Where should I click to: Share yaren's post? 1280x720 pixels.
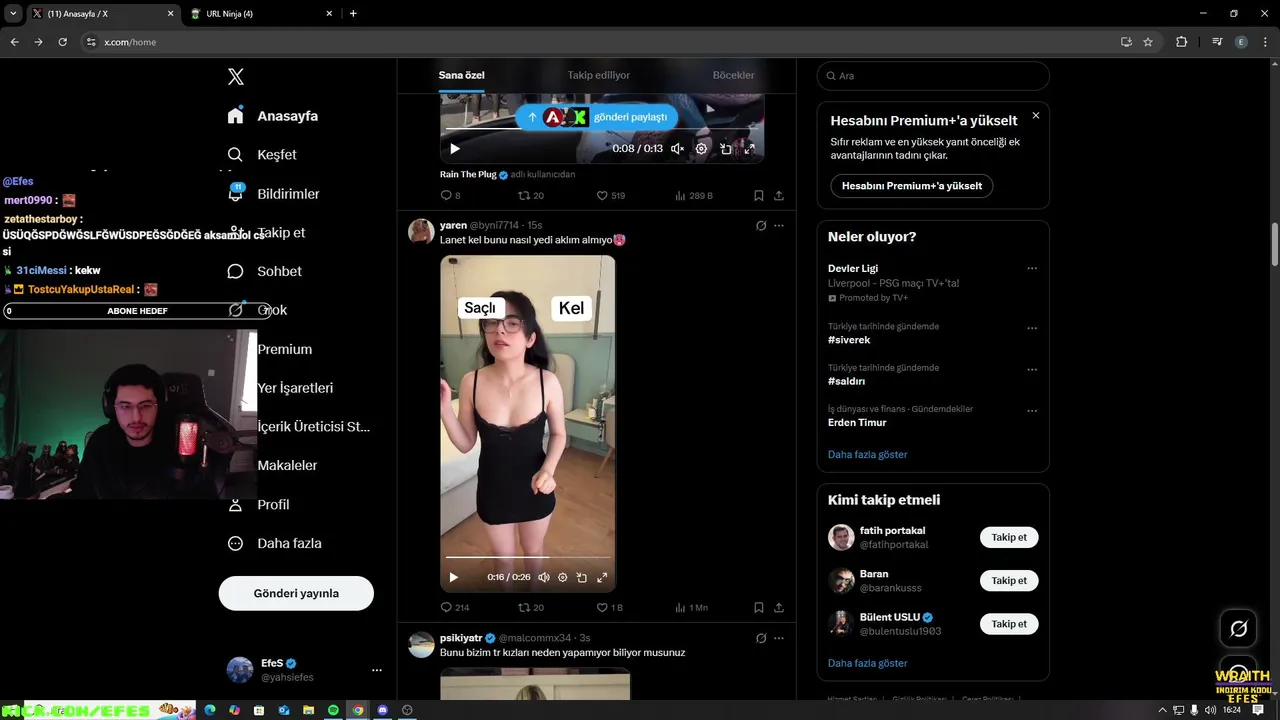click(779, 607)
